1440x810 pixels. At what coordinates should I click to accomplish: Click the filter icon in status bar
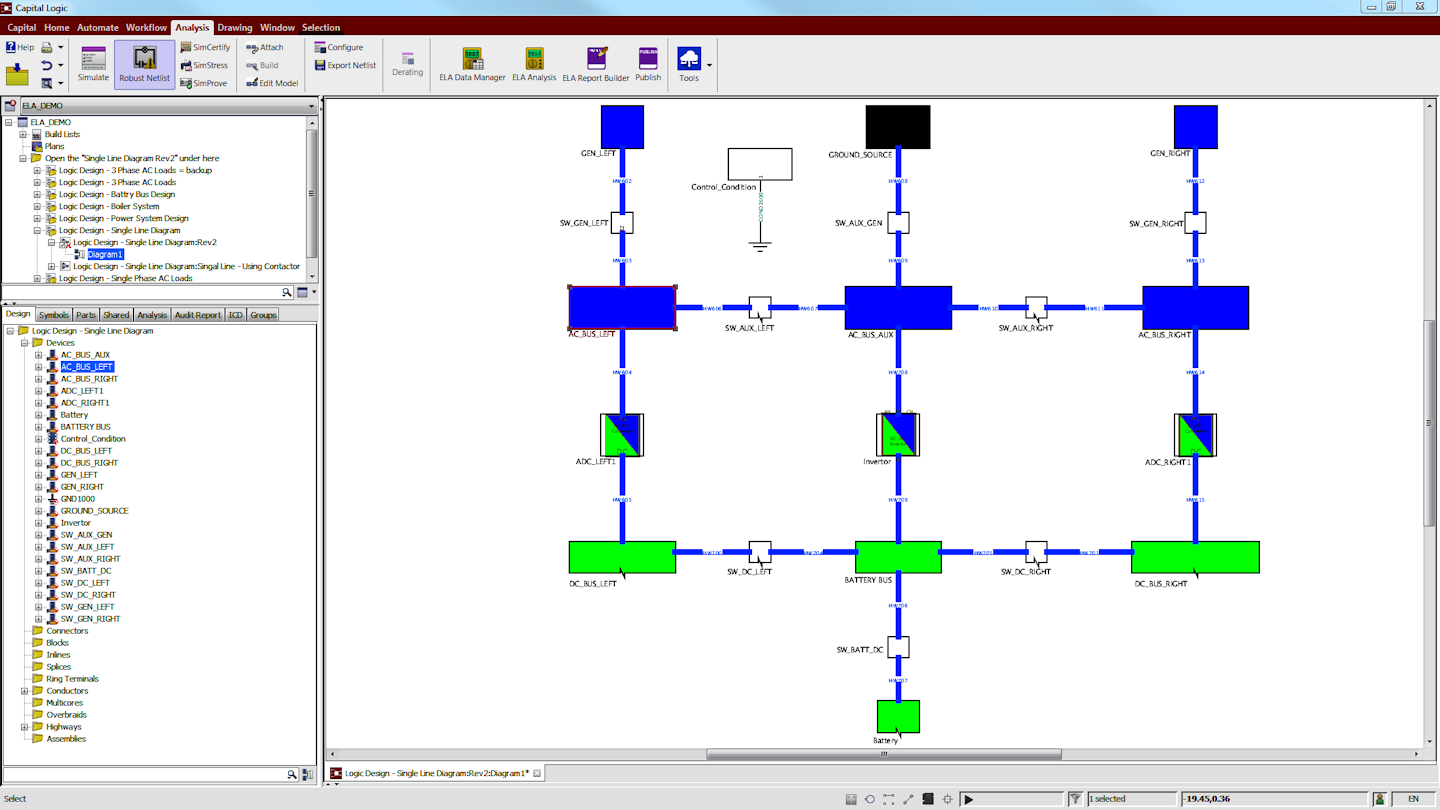(x=1076, y=798)
